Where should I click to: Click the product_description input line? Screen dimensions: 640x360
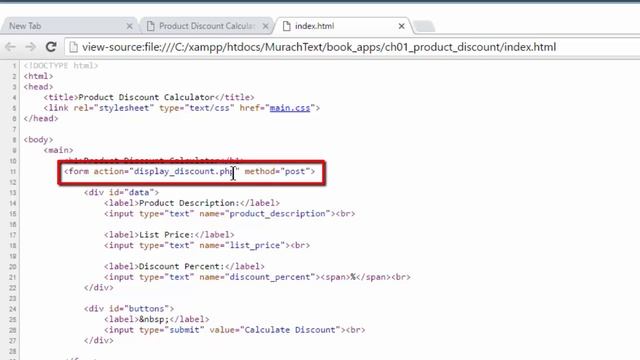click(x=229, y=213)
